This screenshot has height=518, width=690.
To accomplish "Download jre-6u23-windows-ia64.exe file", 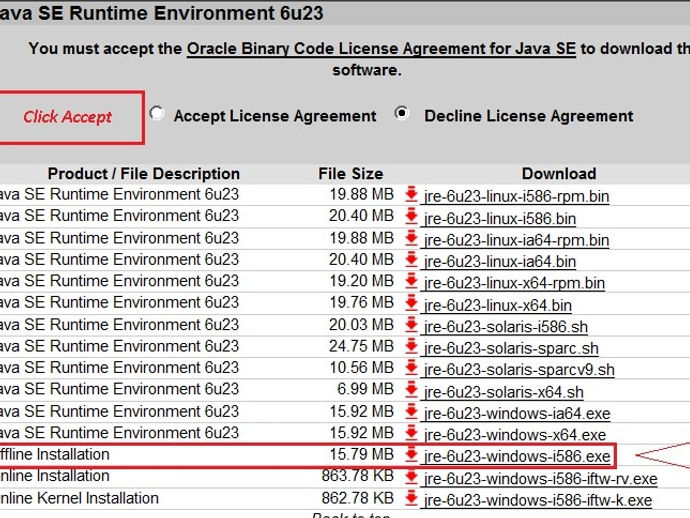I will [x=516, y=413].
